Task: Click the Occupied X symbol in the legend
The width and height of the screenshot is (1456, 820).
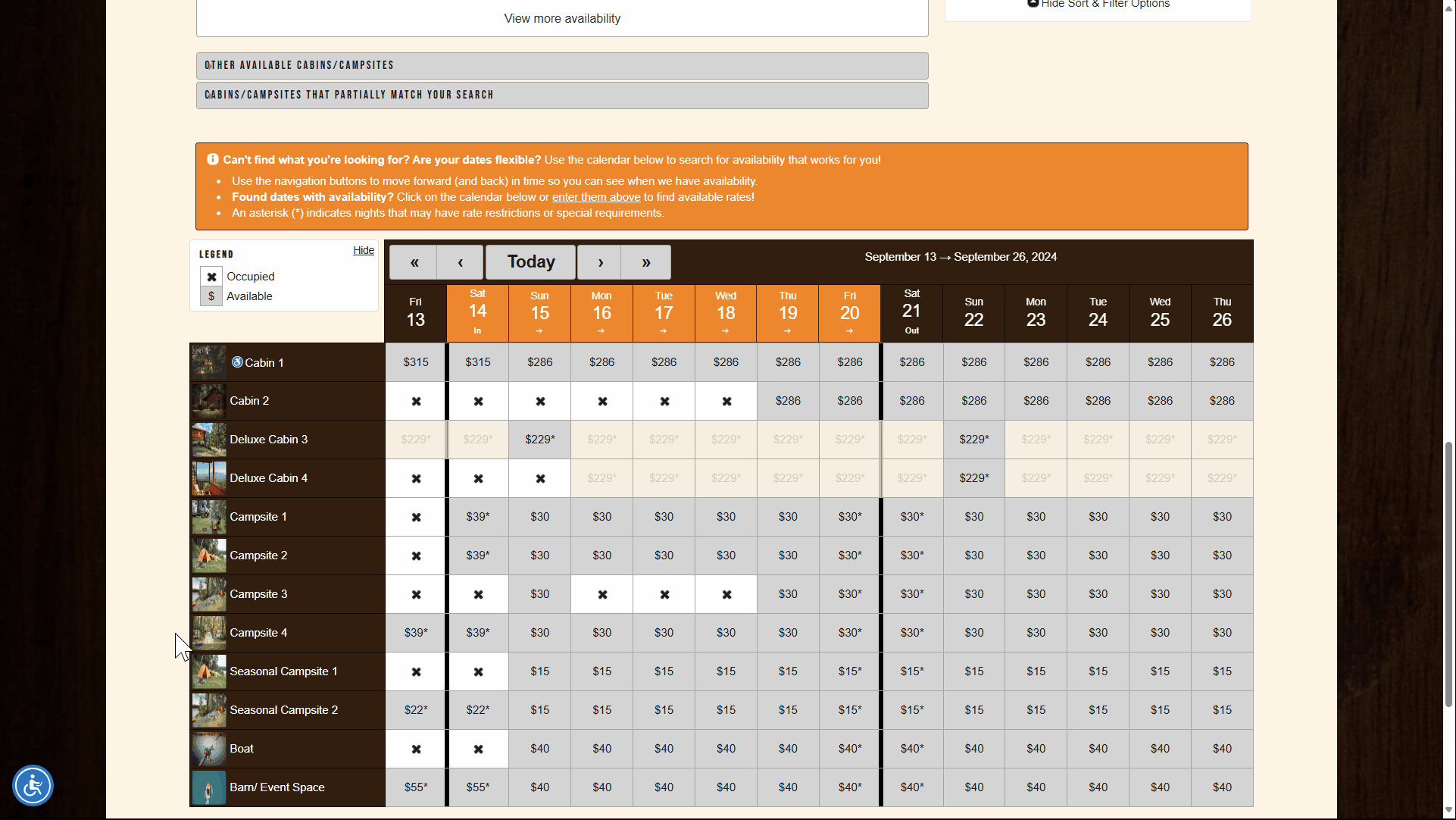Action: click(211, 276)
